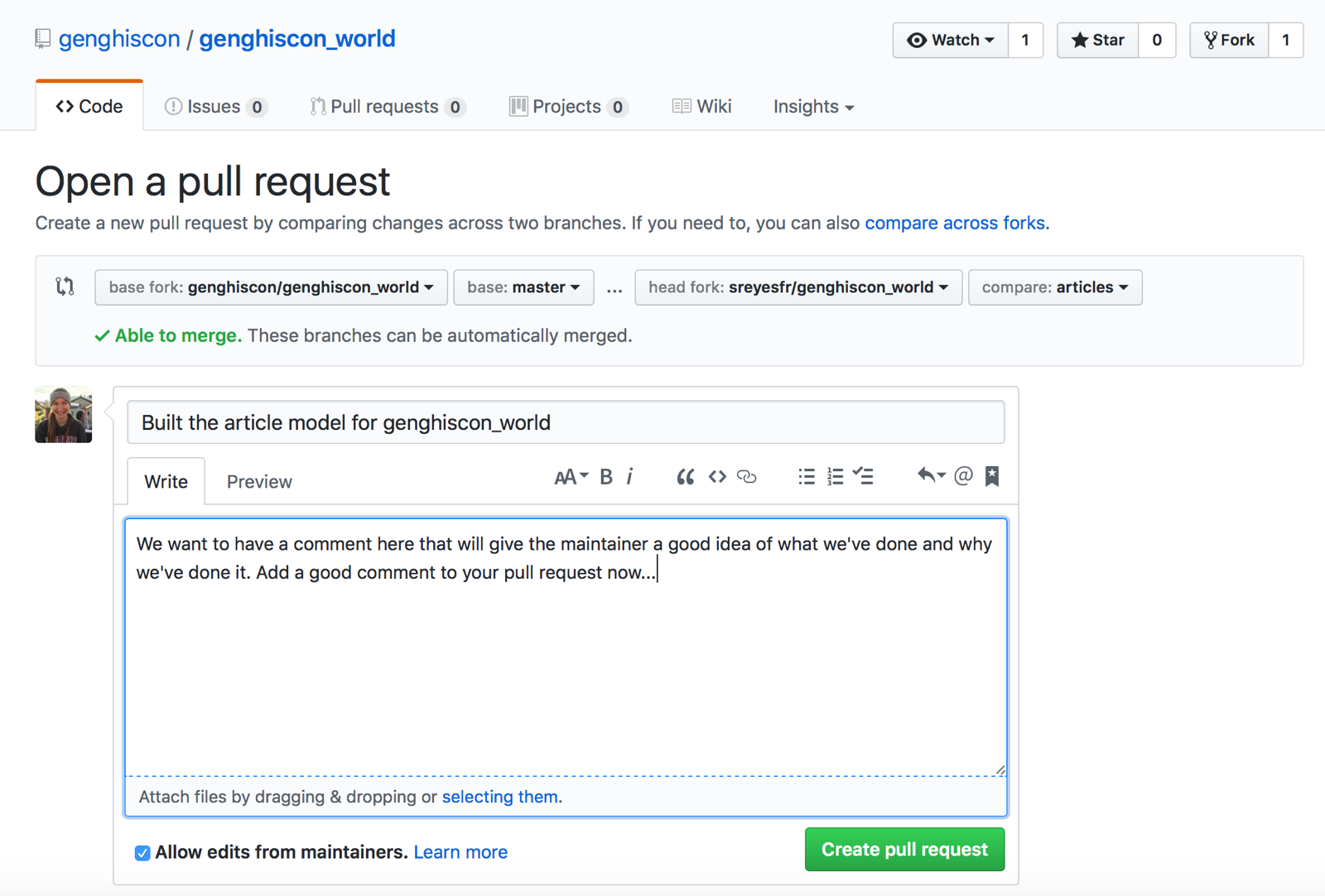The width and height of the screenshot is (1325, 896).
Task: Star the repository
Action: click(x=1098, y=40)
